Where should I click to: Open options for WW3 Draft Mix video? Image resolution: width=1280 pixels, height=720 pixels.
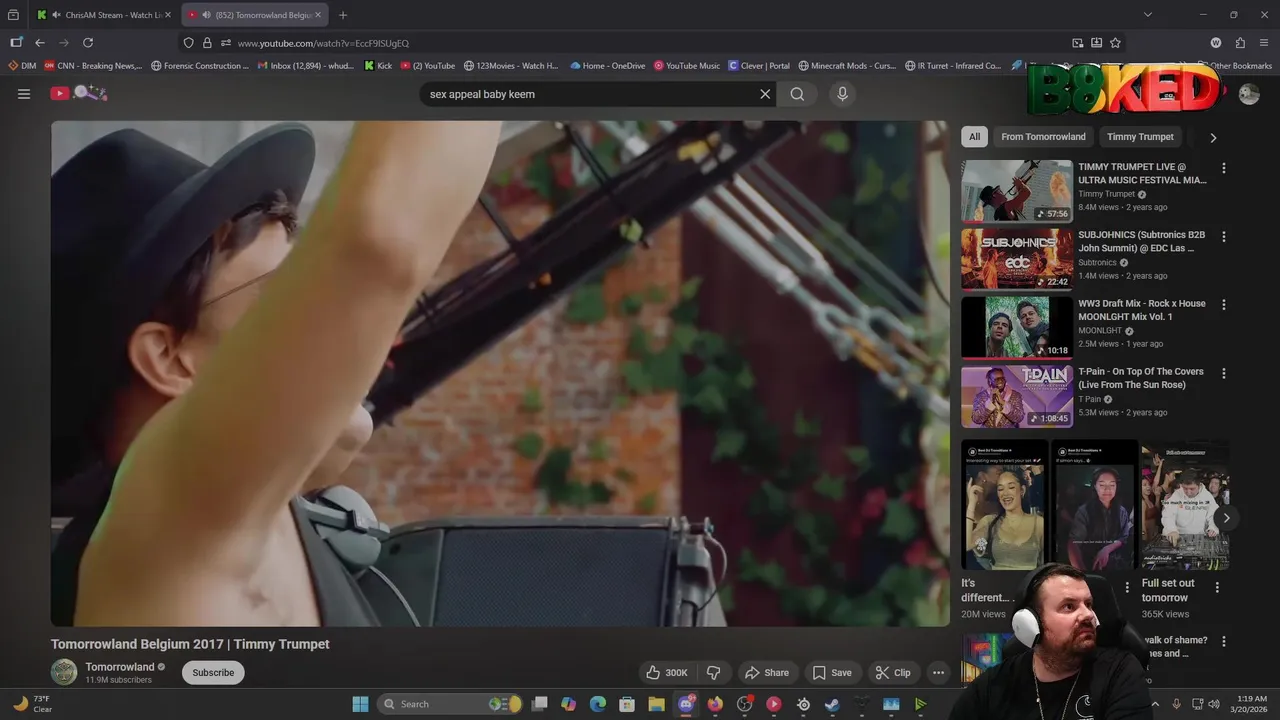[1224, 305]
